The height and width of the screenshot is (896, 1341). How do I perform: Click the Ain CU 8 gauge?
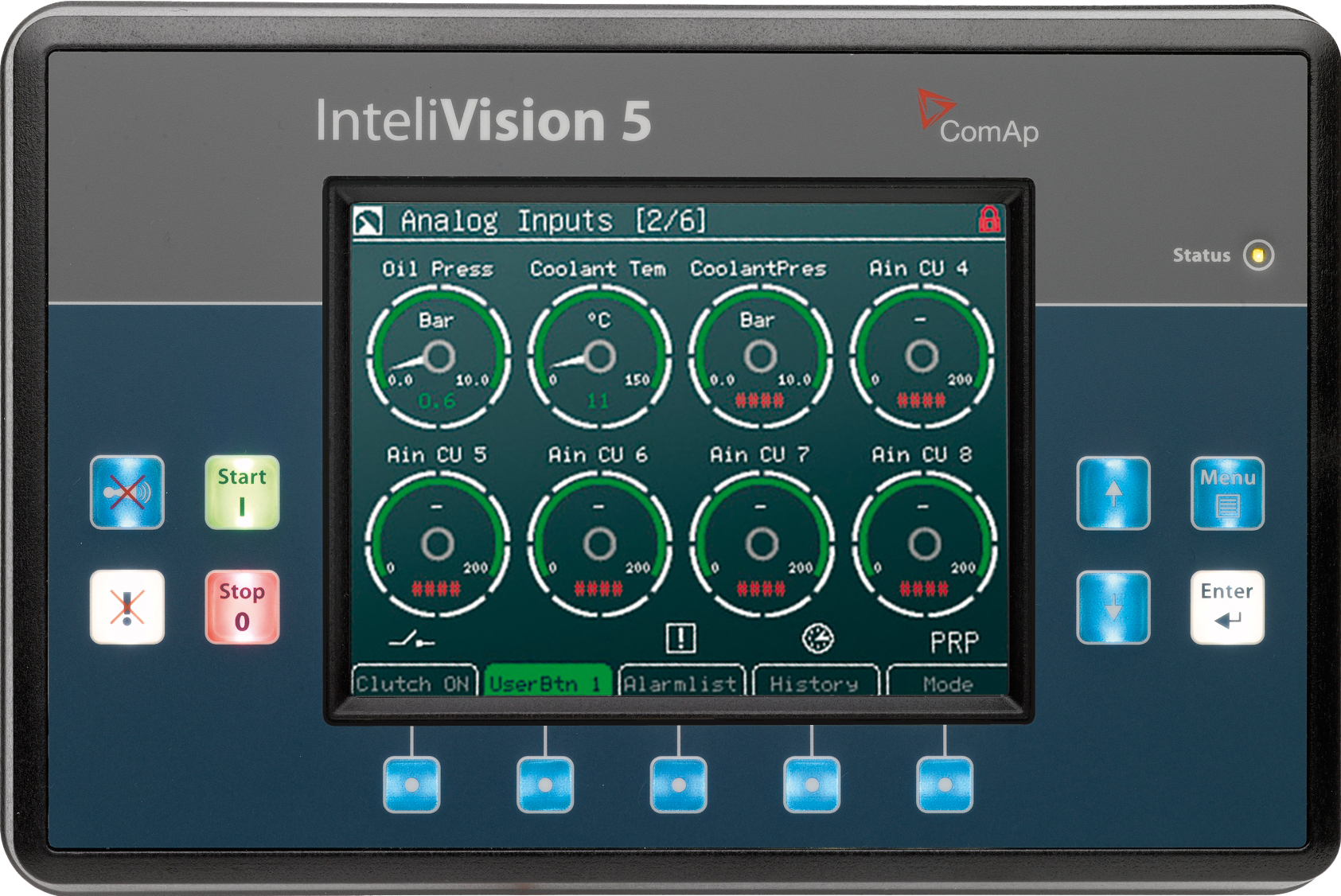[x=924, y=544]
